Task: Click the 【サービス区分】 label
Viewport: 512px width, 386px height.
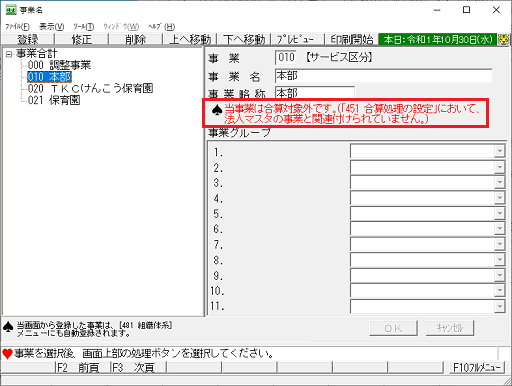Action: (339, 57)
